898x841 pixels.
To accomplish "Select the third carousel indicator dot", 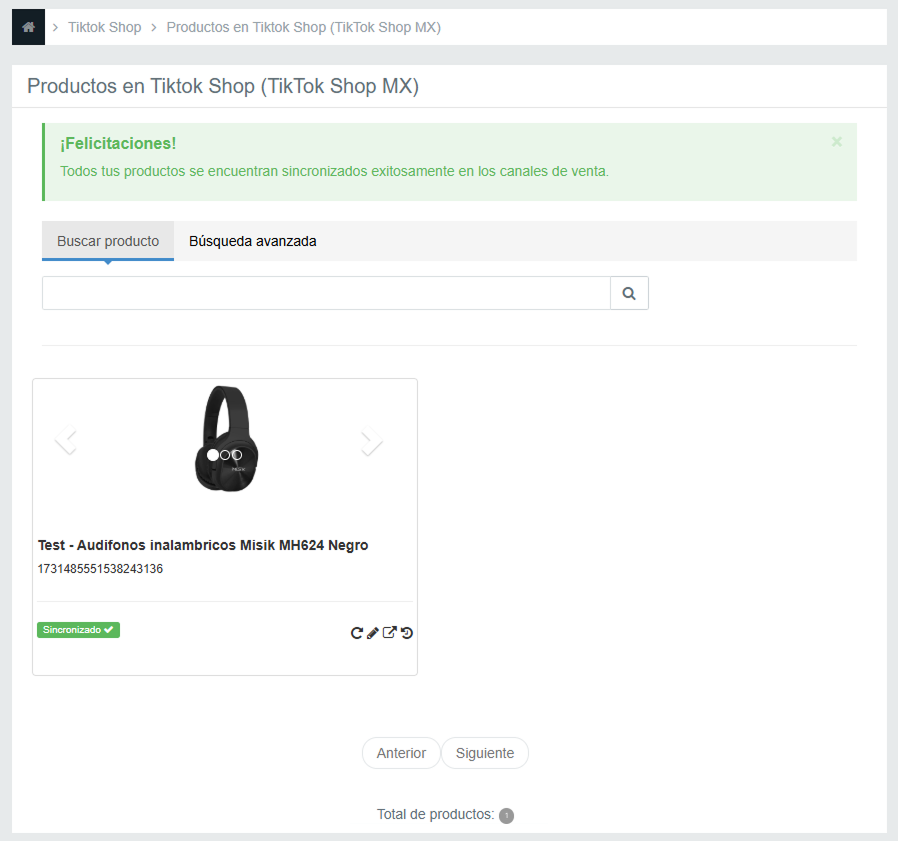I will coord(237,455).
